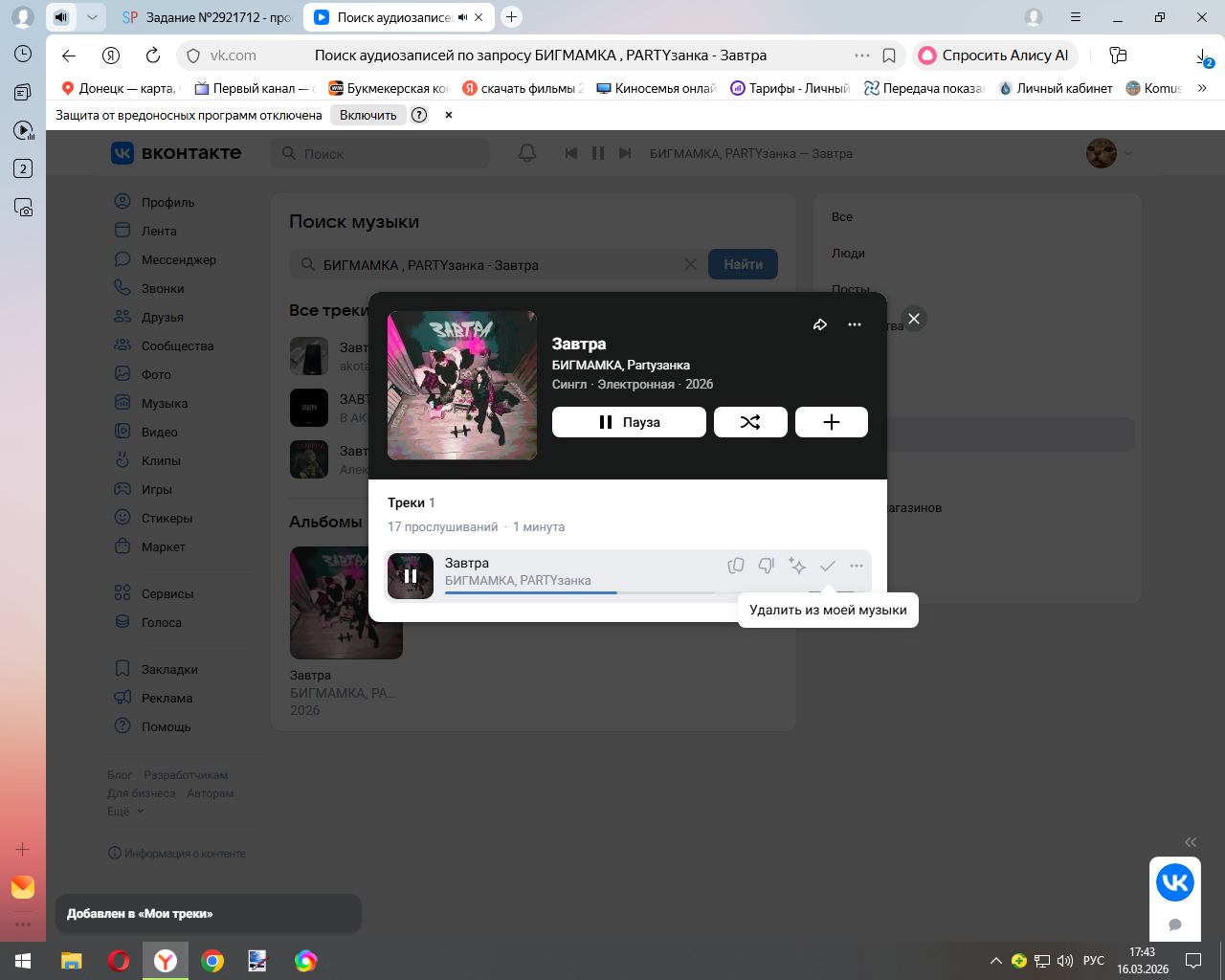
Task: Open the Завтра album cover in the popup
Action: tap(462, 386)
